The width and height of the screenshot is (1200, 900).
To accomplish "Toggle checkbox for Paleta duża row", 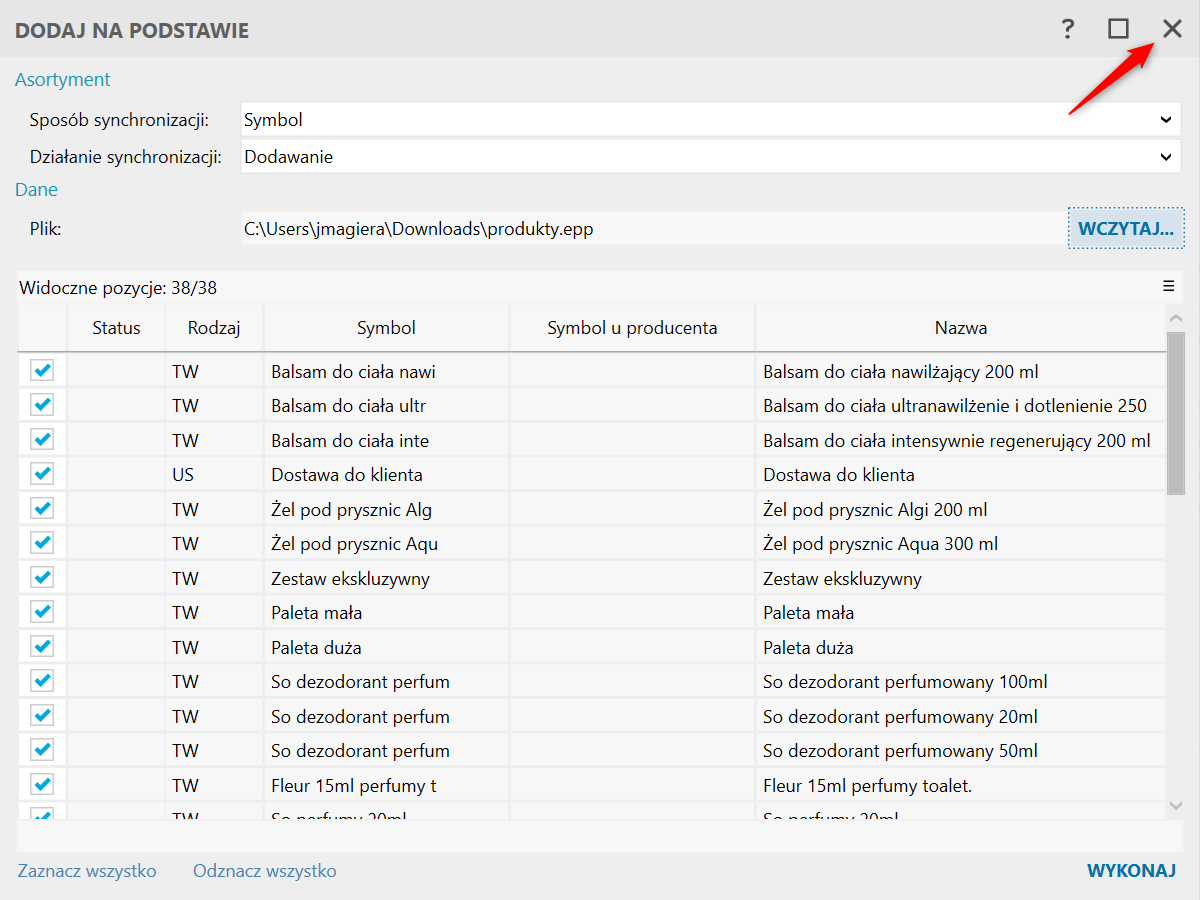I will (x=42, y=646).
